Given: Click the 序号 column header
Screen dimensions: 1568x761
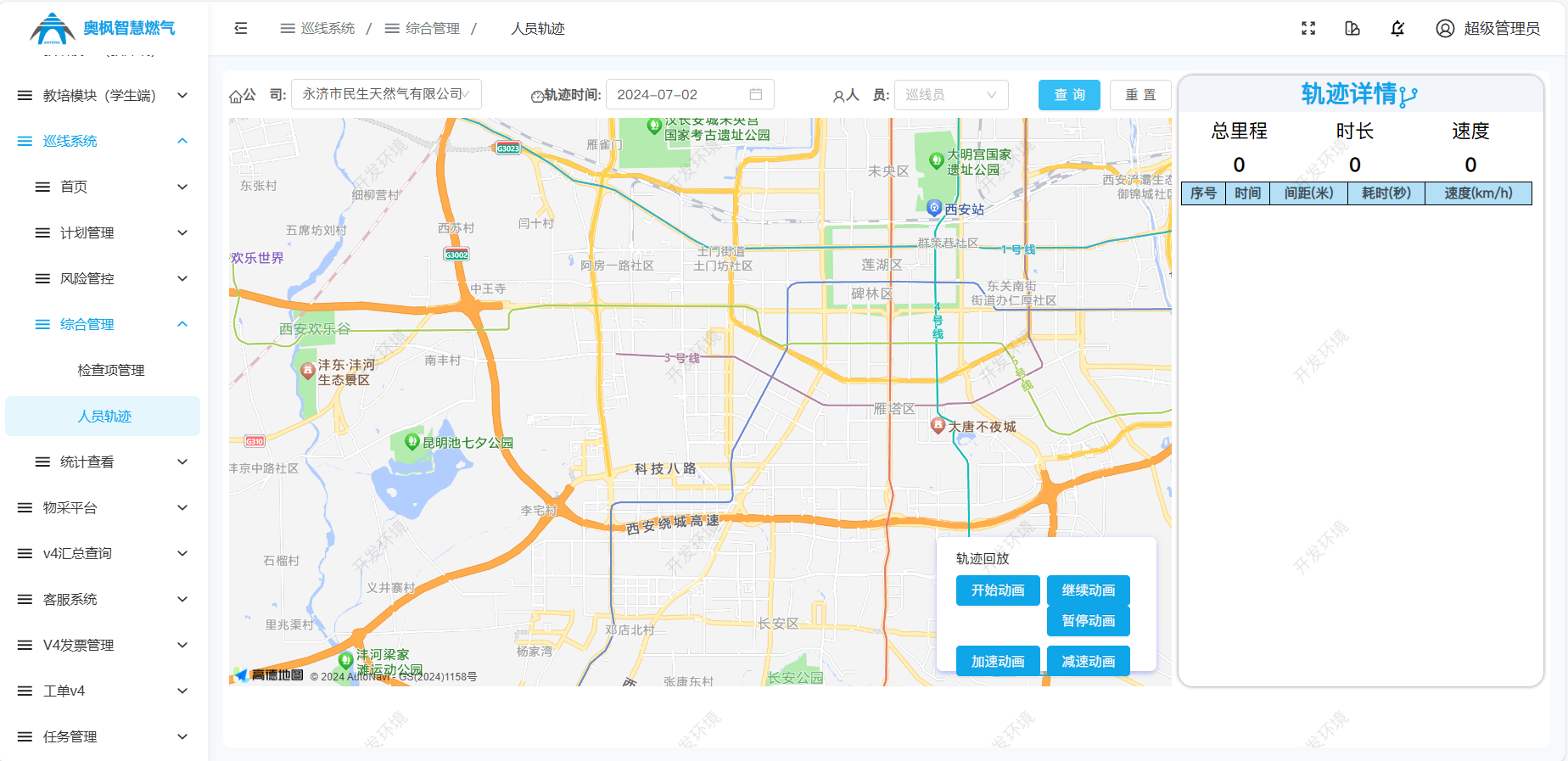Looking at the screenshot, I should coord(1203,193).
